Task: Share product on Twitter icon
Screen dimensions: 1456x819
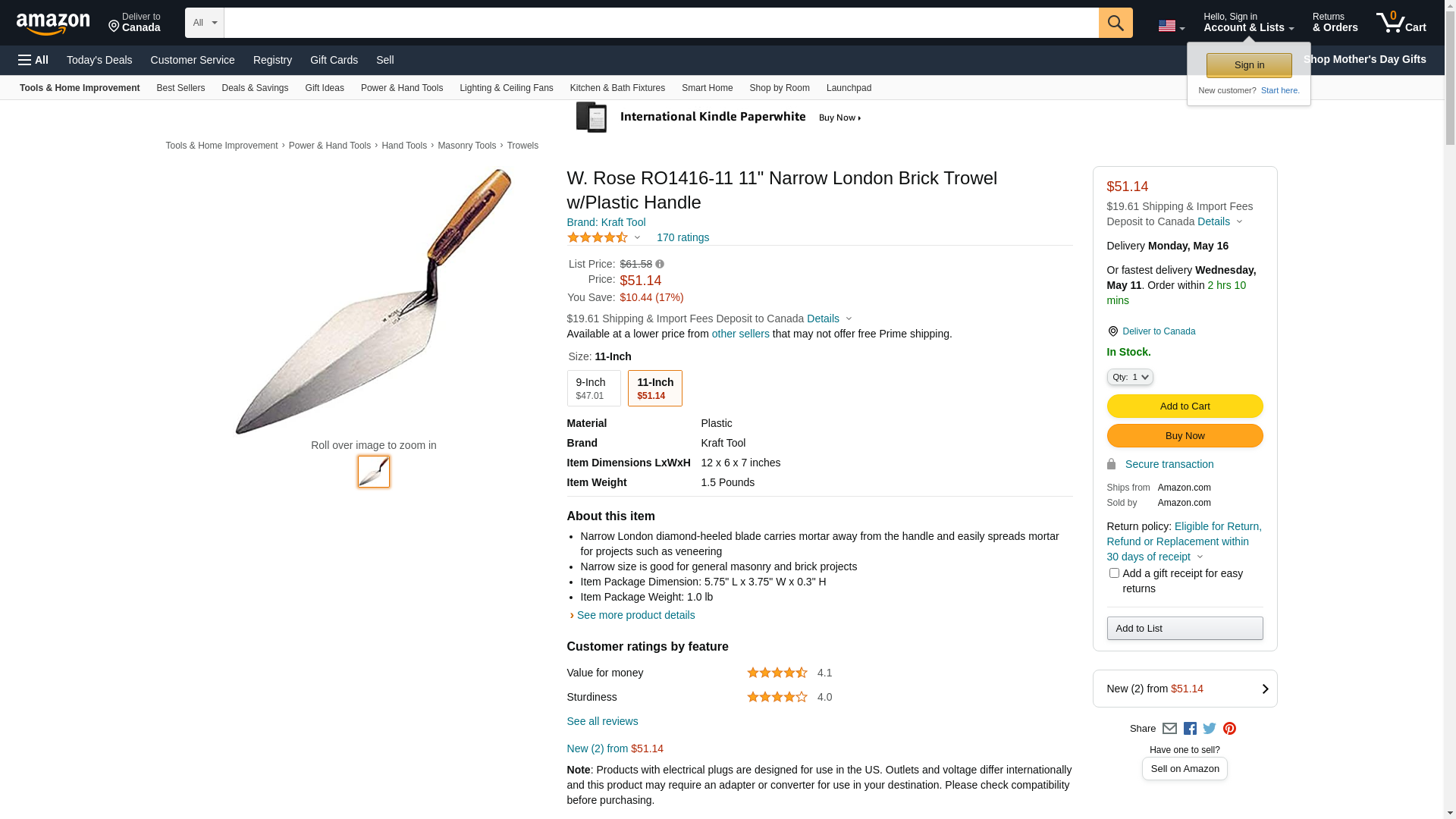Action: click(x=1210, y=729)
